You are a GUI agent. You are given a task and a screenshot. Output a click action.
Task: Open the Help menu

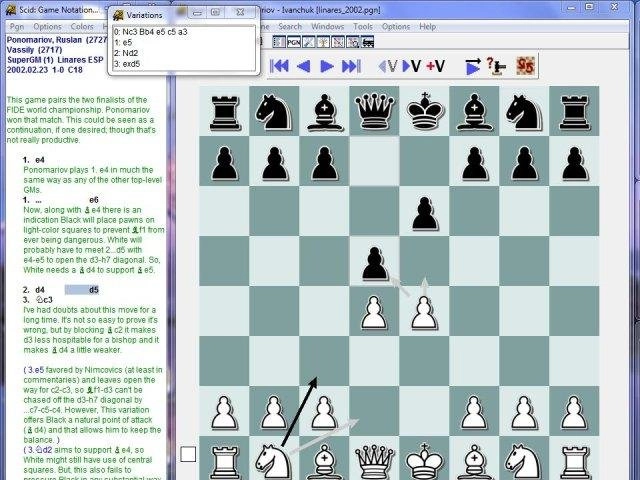(x=427, y=27)
